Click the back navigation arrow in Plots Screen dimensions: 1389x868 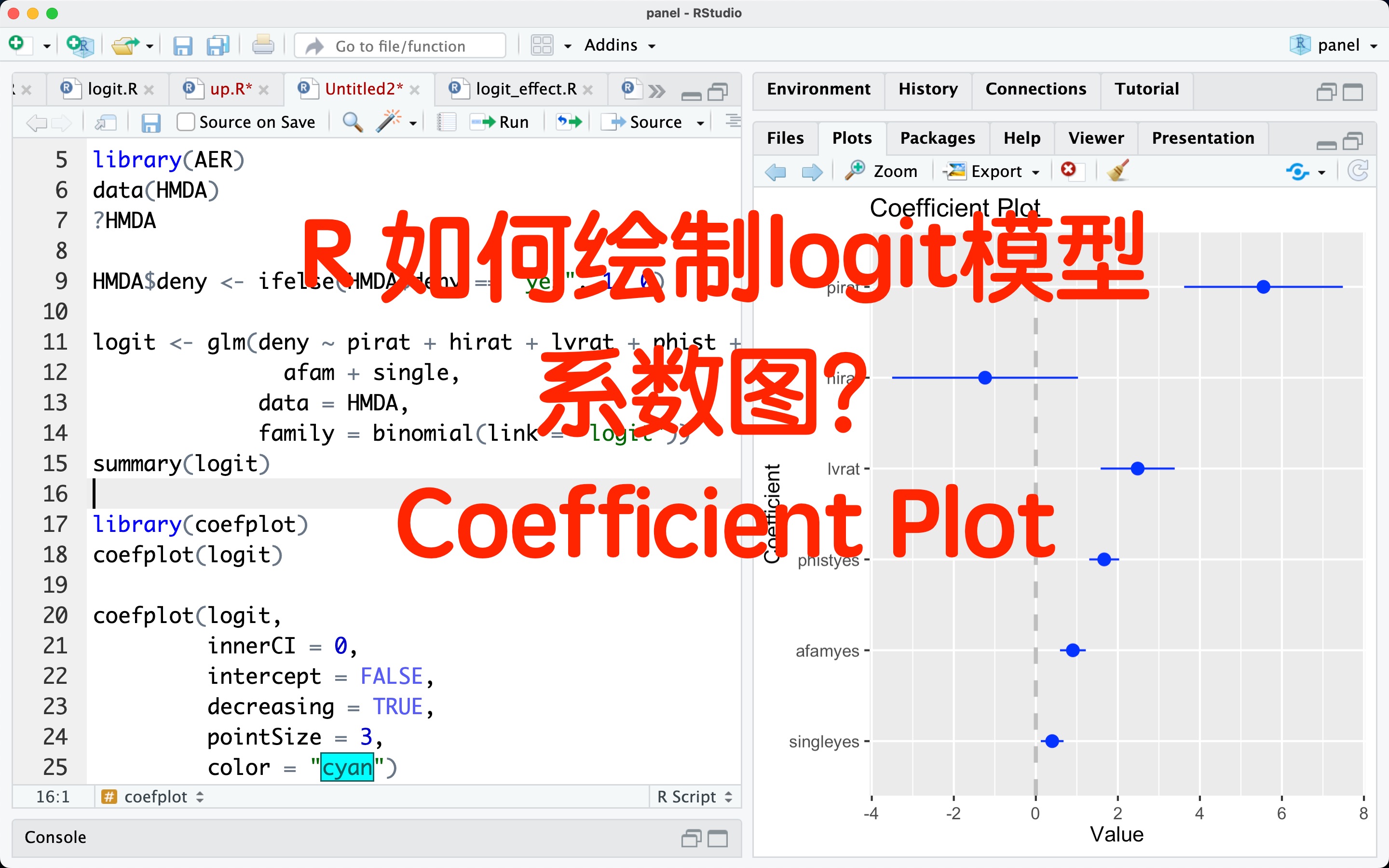point(780,170)
